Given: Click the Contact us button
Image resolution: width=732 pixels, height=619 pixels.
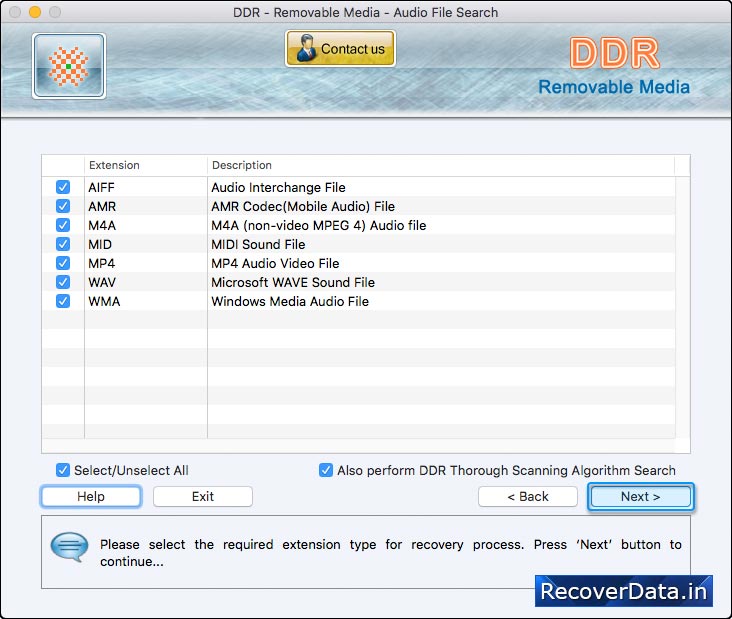Looking at the screenshot, I should [340, 49].
